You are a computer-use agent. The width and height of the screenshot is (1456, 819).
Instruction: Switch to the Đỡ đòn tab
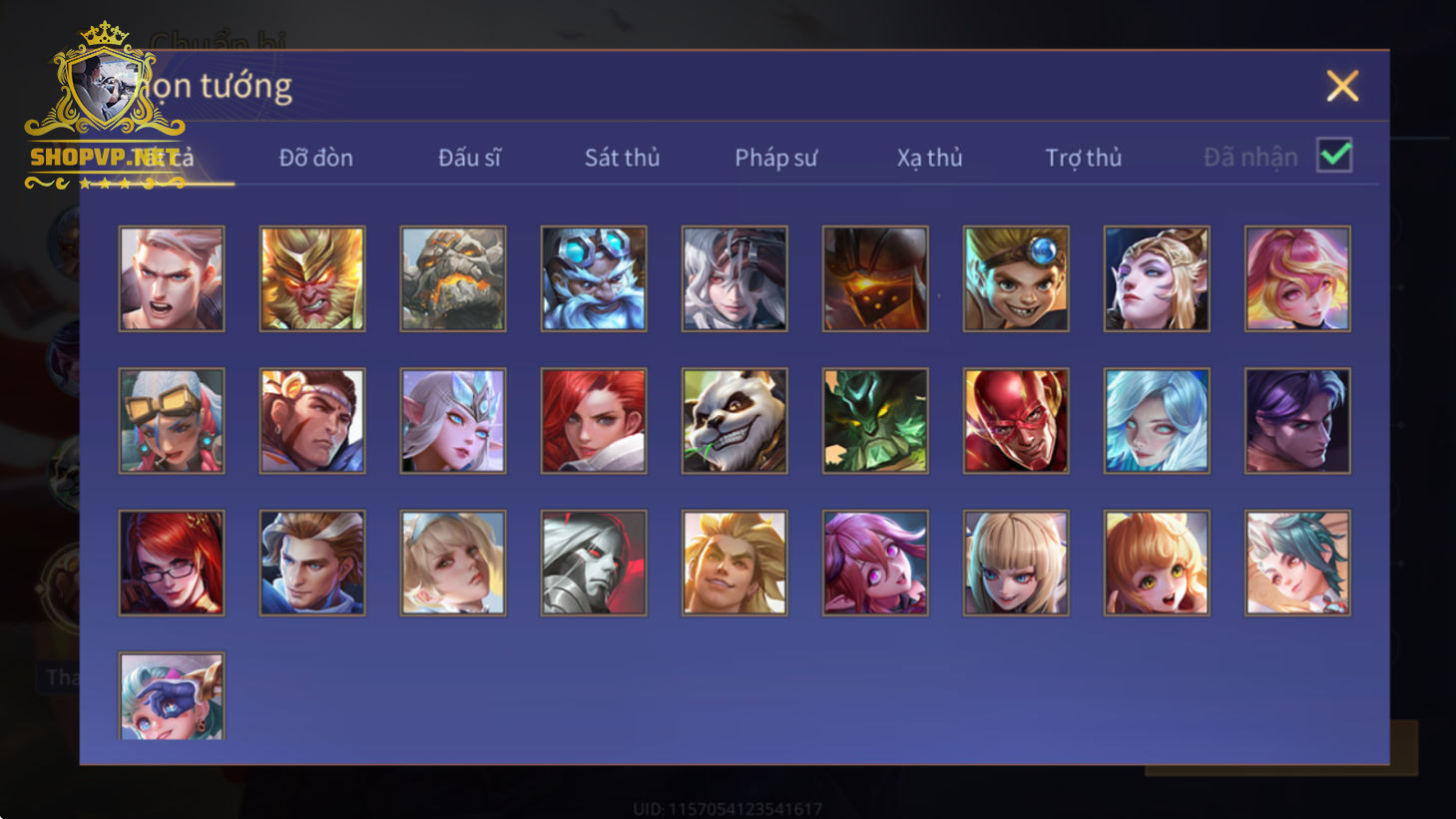coord(315,158)
